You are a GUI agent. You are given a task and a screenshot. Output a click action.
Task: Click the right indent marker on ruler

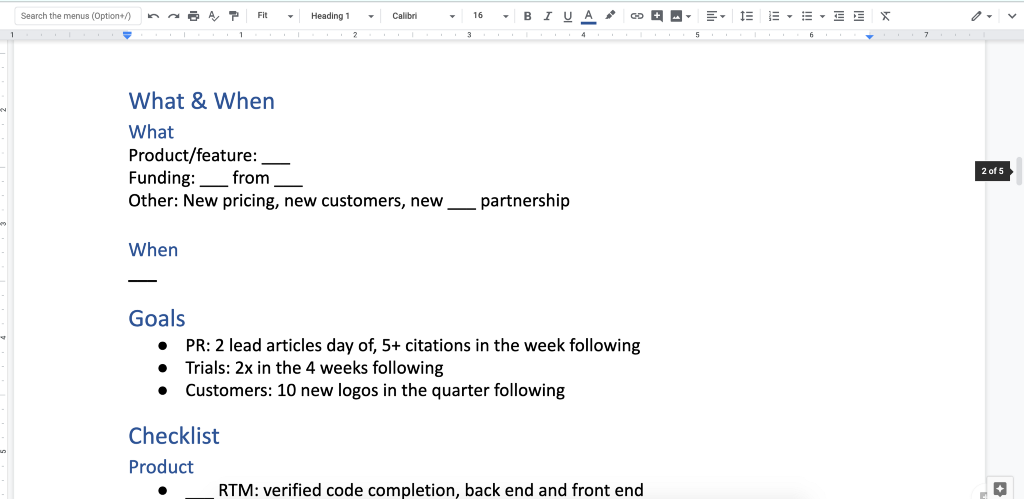[869, 37]
